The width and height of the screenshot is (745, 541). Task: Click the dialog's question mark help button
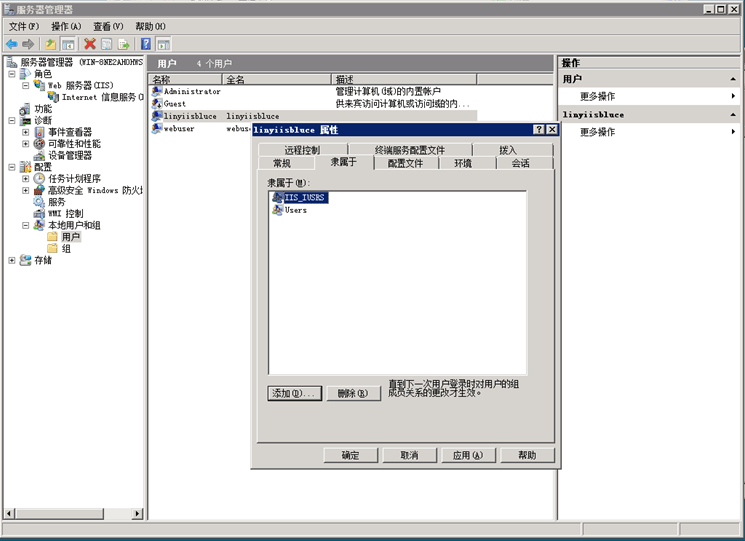[539, 130]
